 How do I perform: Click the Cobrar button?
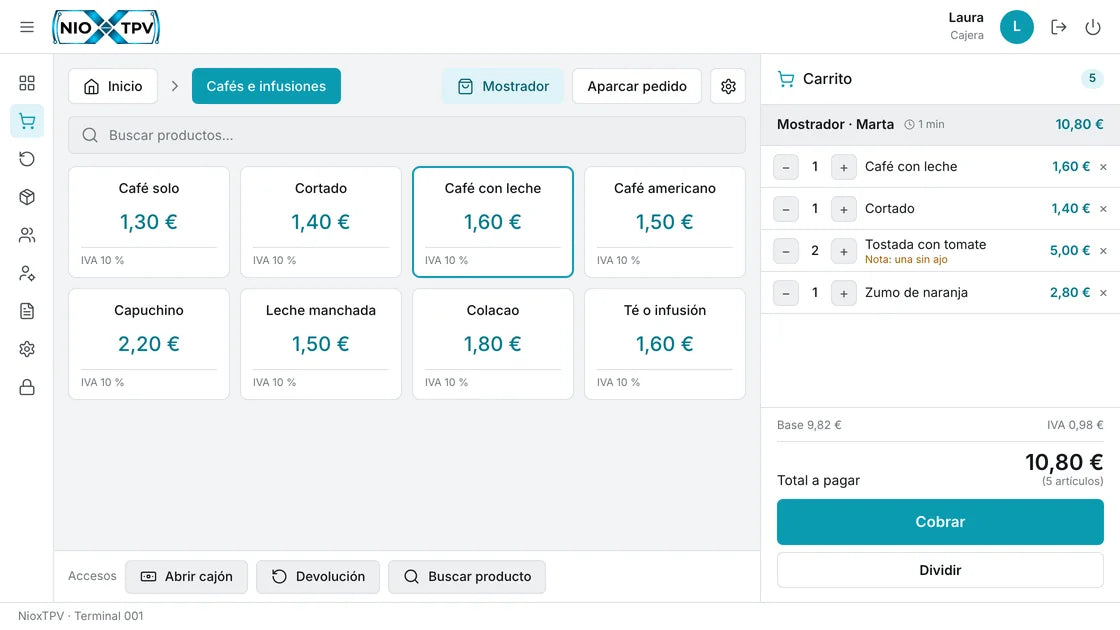point(940,522)
